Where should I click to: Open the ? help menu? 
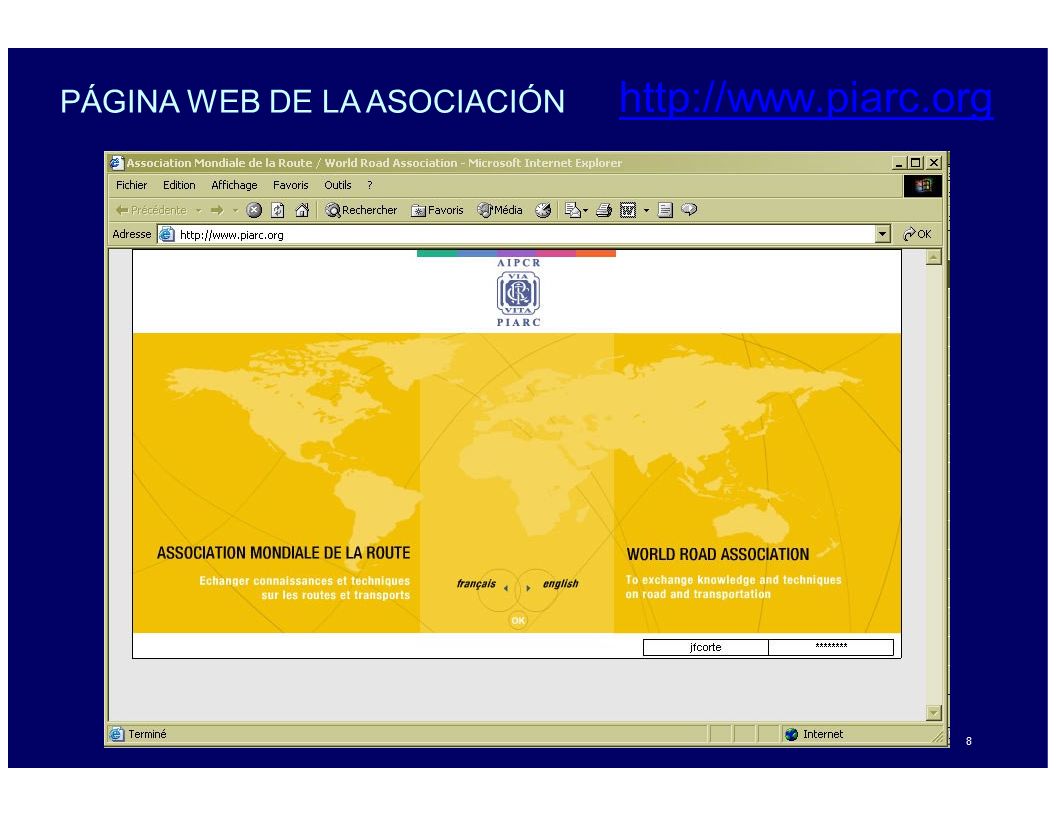pyautogui.click(x=370, y=185)
